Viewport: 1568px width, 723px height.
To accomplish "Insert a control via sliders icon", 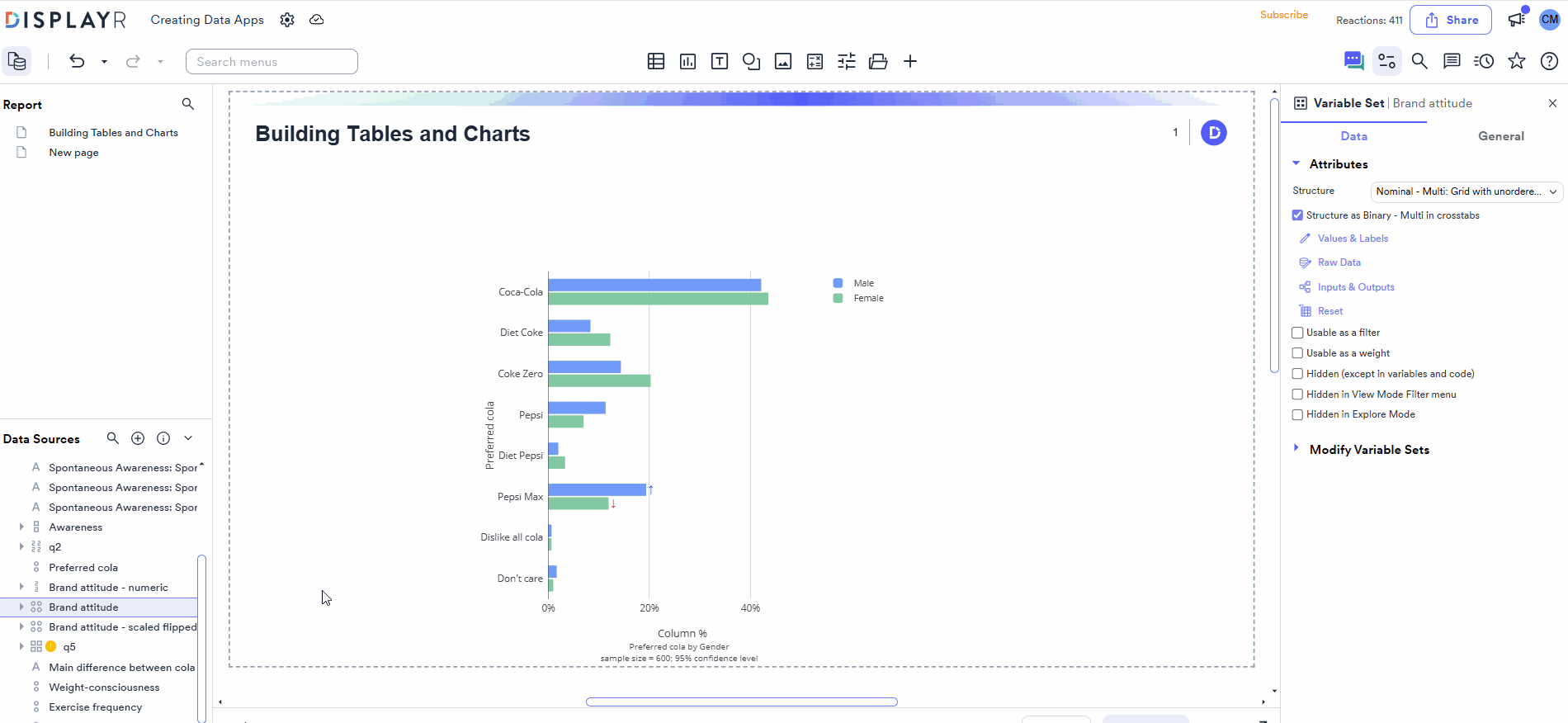I will (x=847, y=61).
